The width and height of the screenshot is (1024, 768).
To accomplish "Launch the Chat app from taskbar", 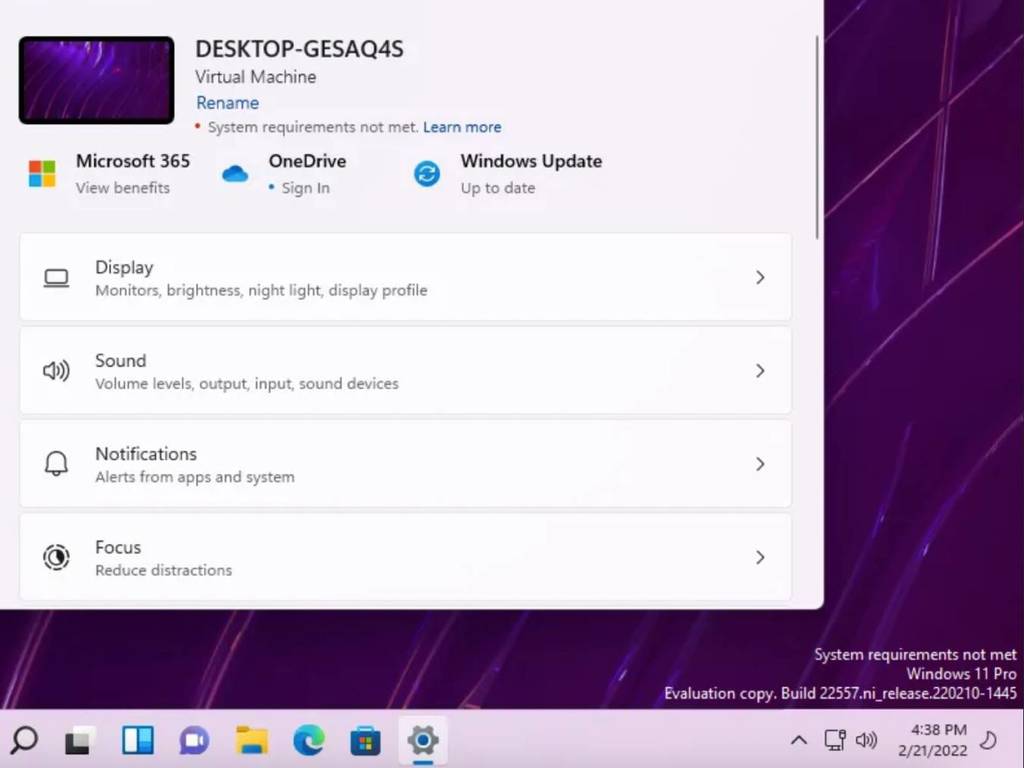I will tap(194, 740).
